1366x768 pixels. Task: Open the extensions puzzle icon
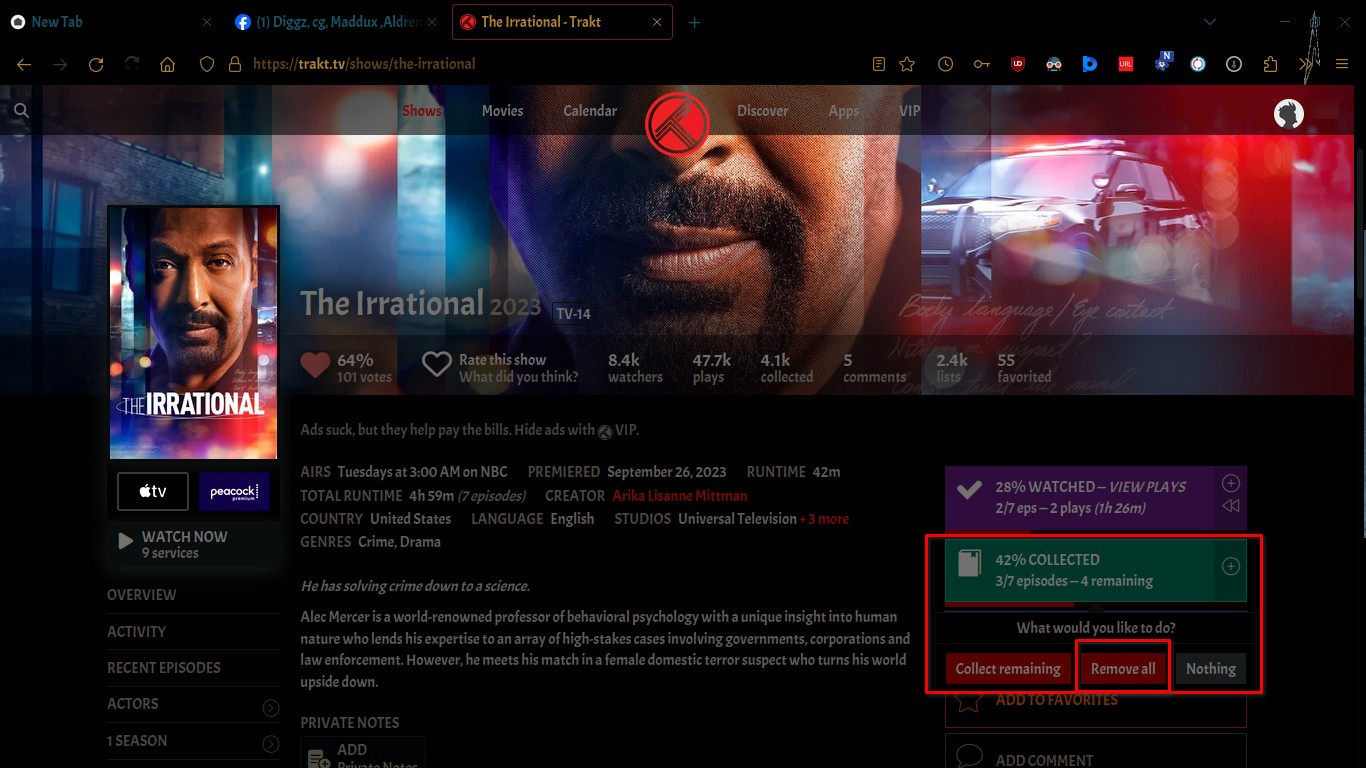tap(1270, 64)
